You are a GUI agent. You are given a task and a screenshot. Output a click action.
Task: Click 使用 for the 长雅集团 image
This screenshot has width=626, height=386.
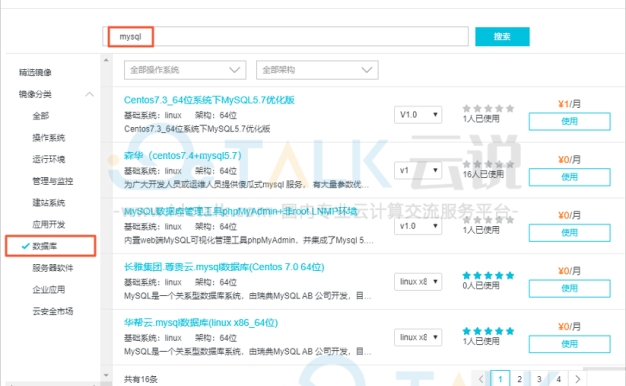point(569,288)
